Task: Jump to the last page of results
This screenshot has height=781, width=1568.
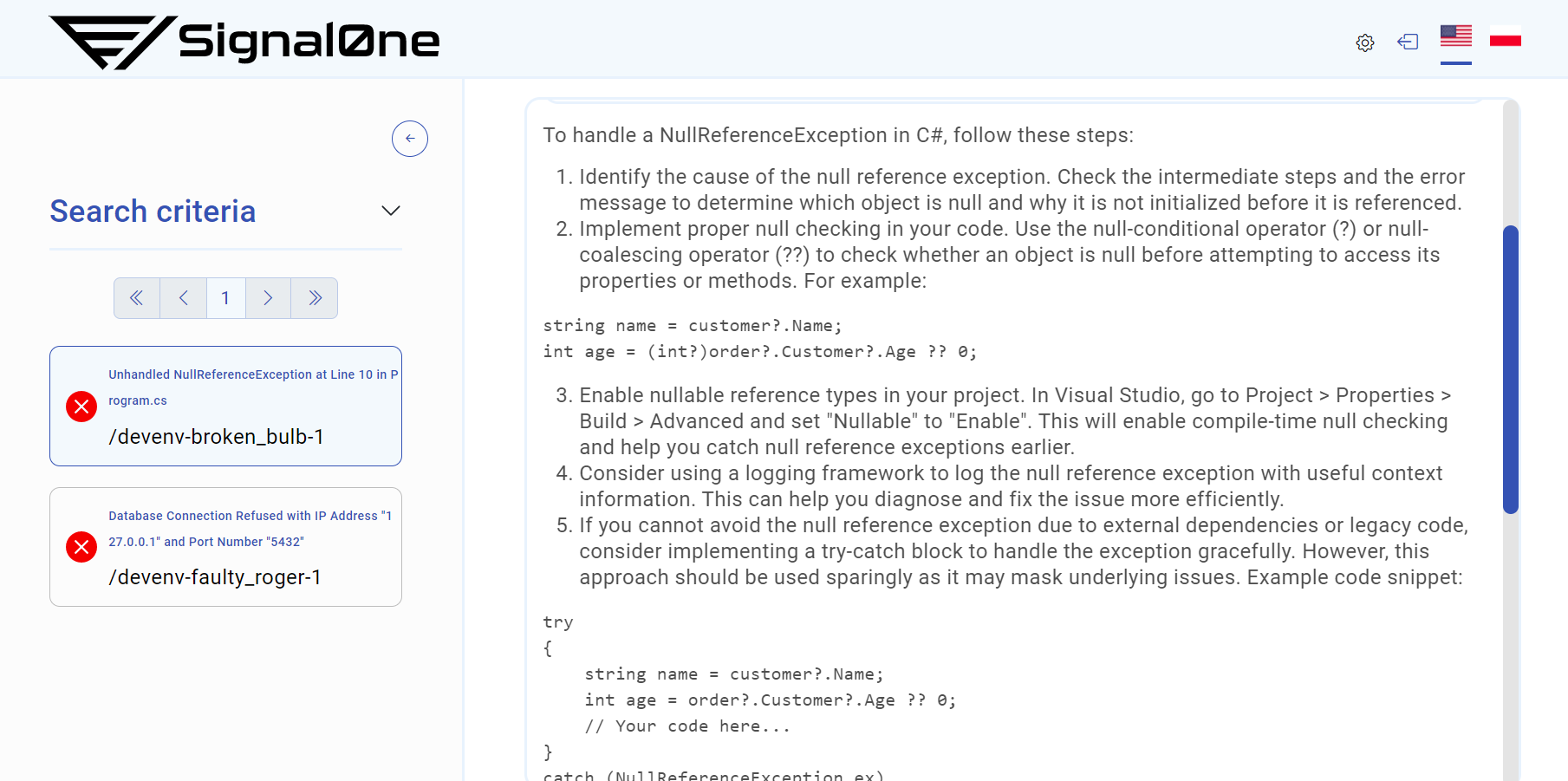Action: coord(315,298)
